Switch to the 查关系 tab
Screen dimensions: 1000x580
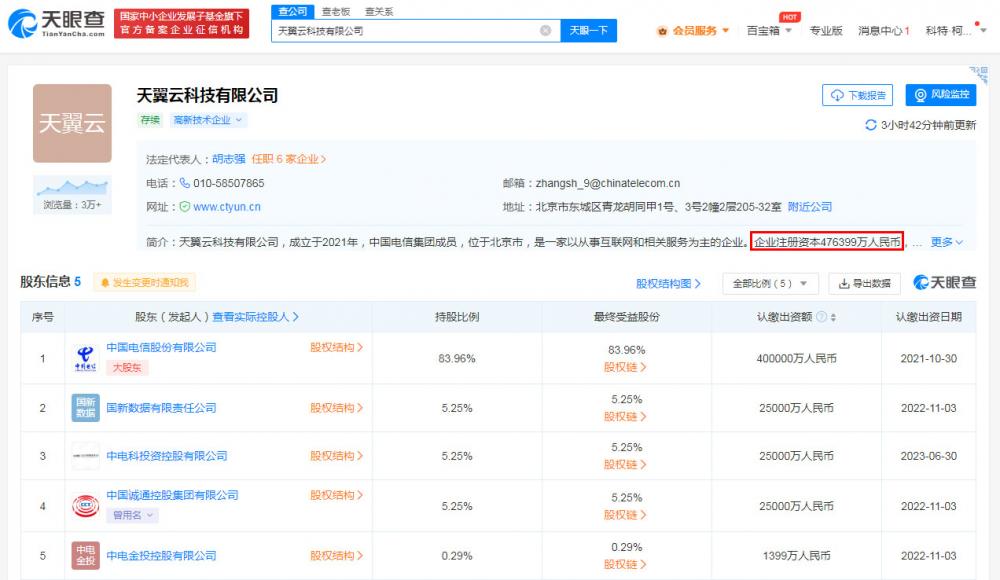point(379,11)
